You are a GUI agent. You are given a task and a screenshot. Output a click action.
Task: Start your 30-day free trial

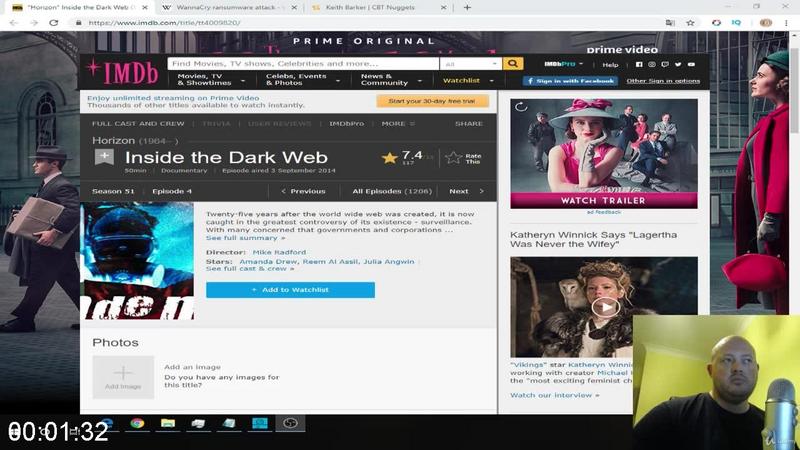432,101
